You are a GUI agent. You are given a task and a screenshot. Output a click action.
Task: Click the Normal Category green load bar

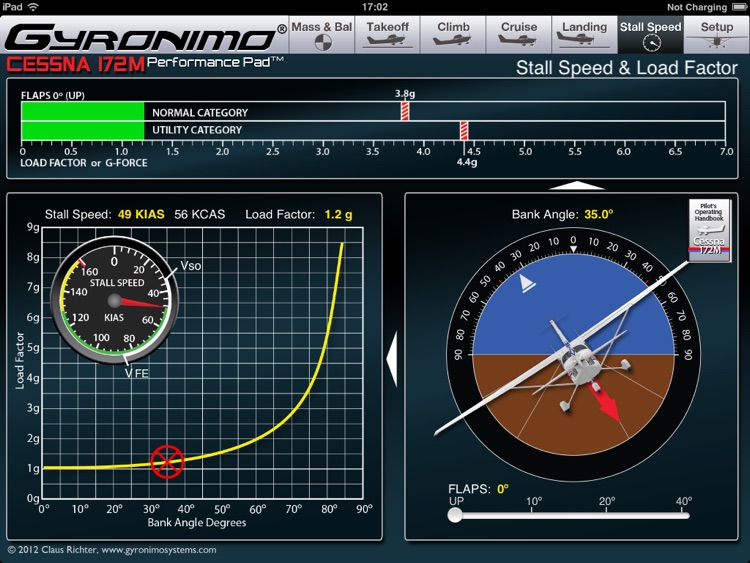pos(83,111)
